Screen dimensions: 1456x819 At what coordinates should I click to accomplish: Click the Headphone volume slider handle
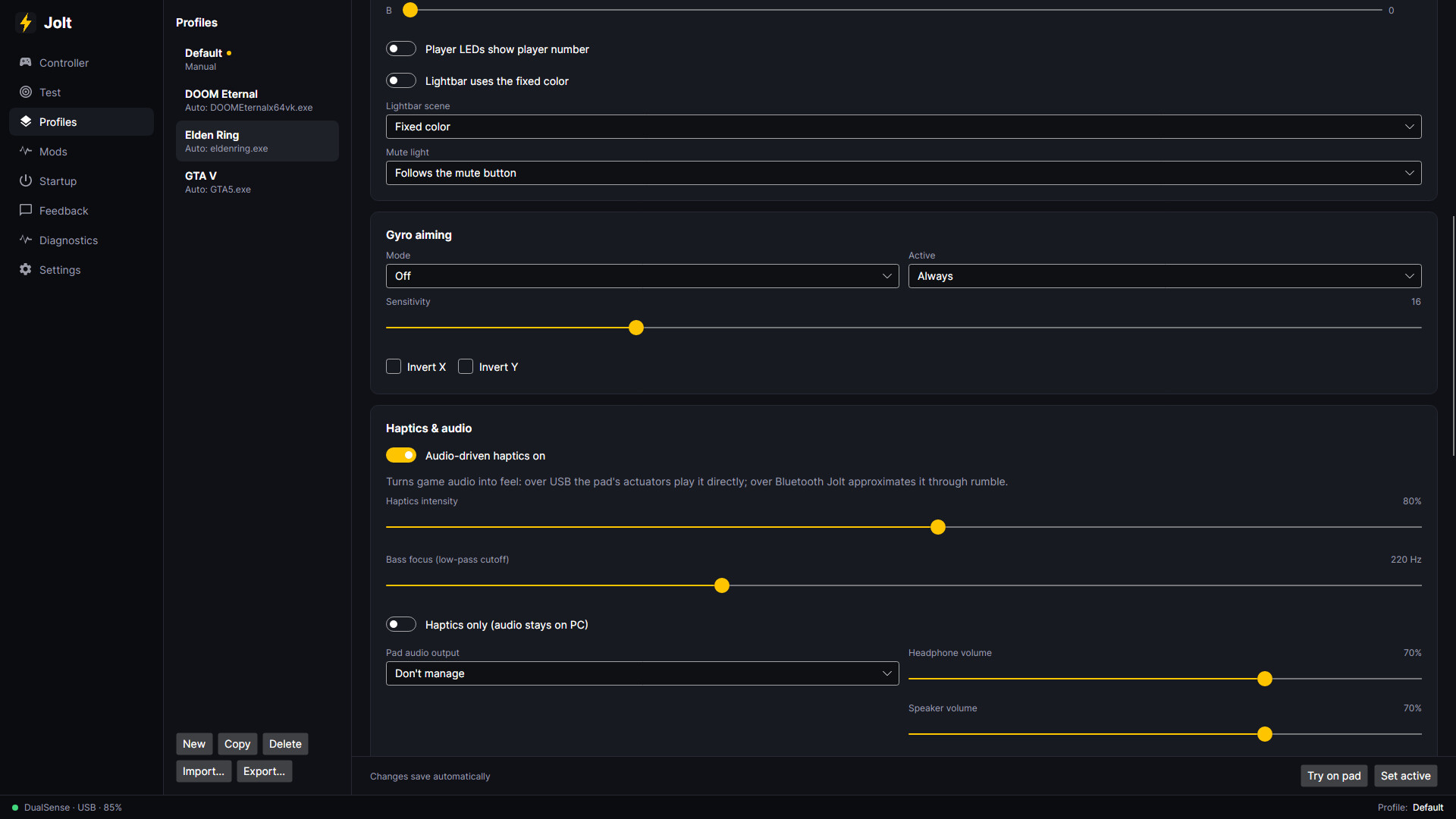click(x=1265, y=679)
